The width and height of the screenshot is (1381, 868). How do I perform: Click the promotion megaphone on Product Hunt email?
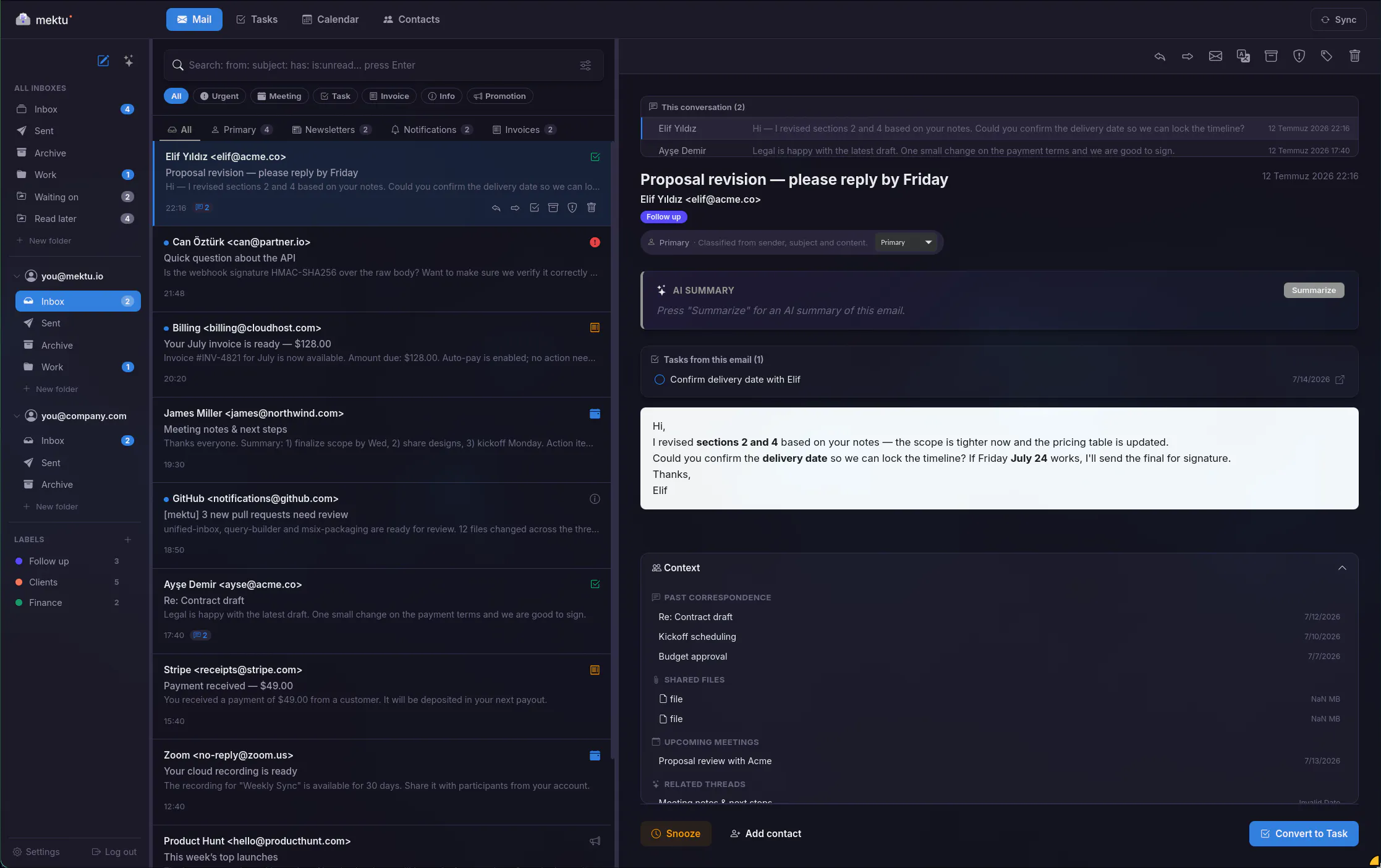(x=595, y=841)
